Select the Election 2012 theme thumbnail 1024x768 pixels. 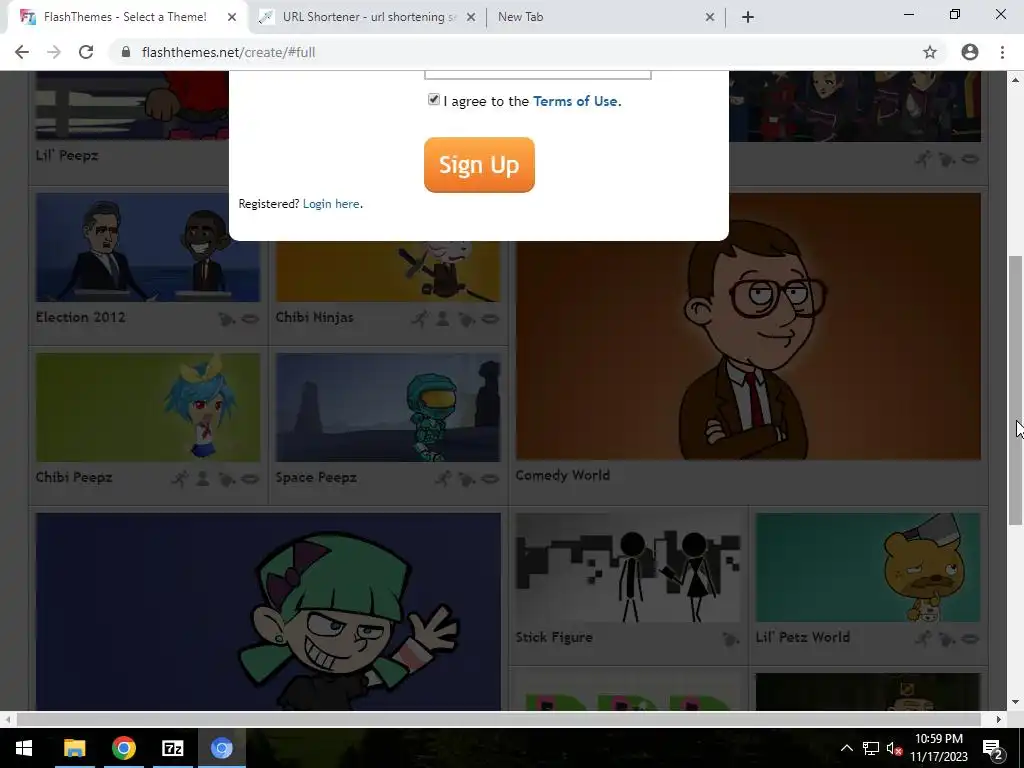[x=148, y=248]
